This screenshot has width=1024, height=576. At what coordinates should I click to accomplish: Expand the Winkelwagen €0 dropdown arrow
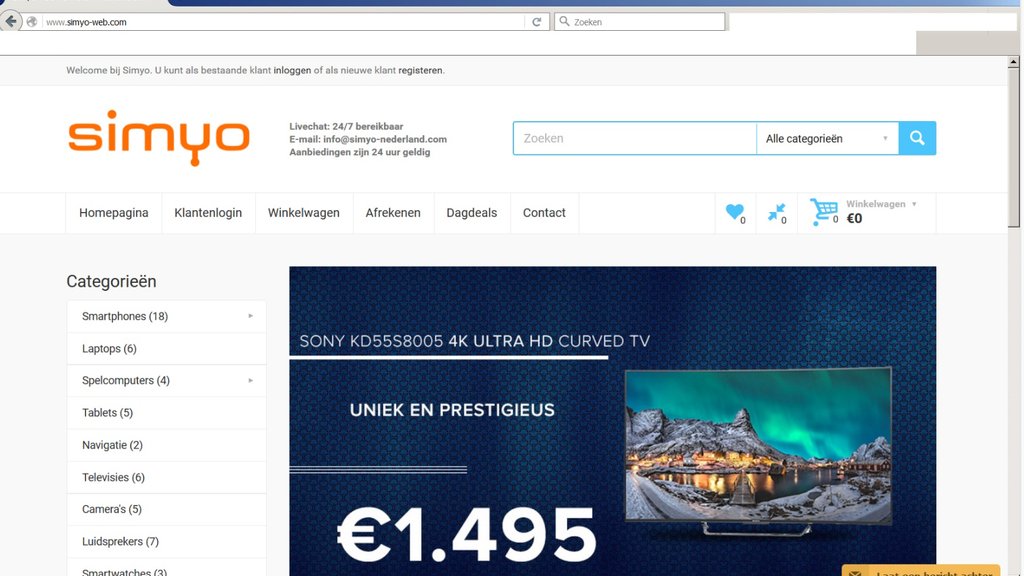tap(914, 204)
